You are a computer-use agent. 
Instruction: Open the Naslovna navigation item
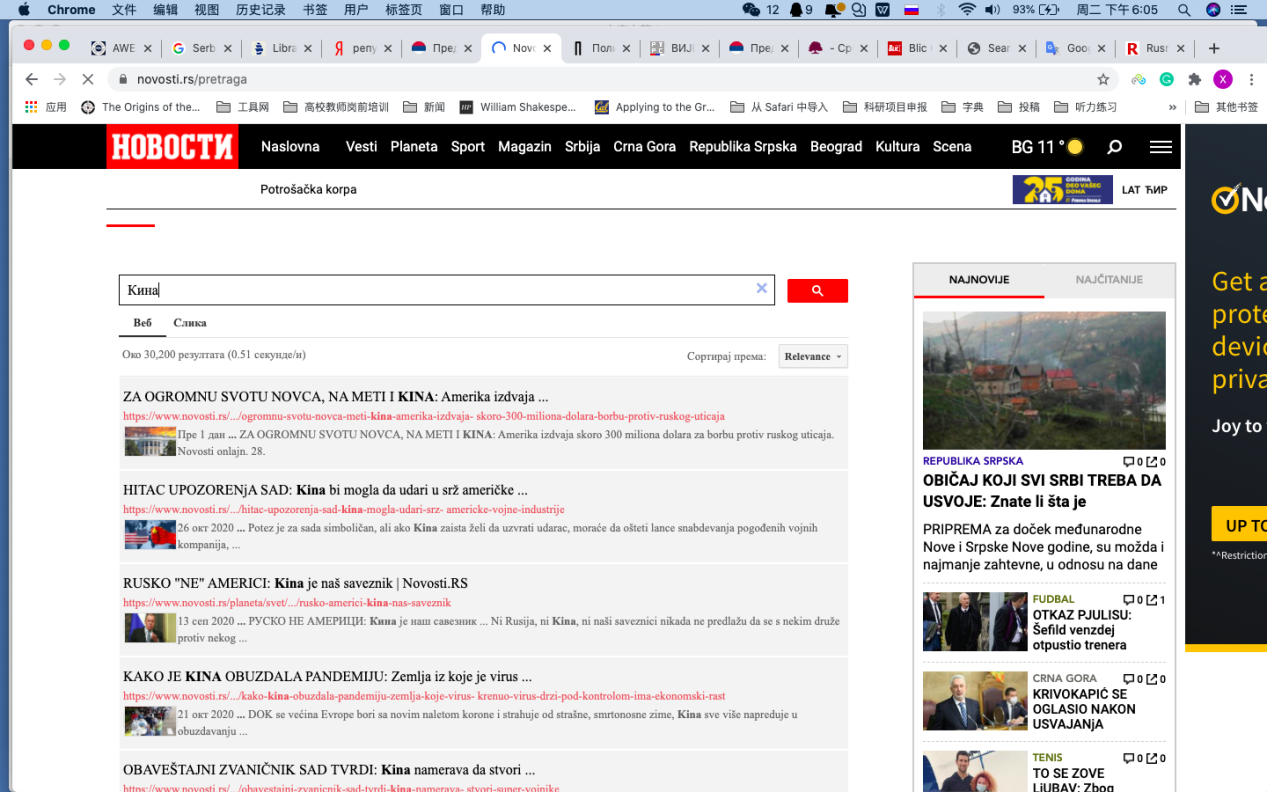290,147
